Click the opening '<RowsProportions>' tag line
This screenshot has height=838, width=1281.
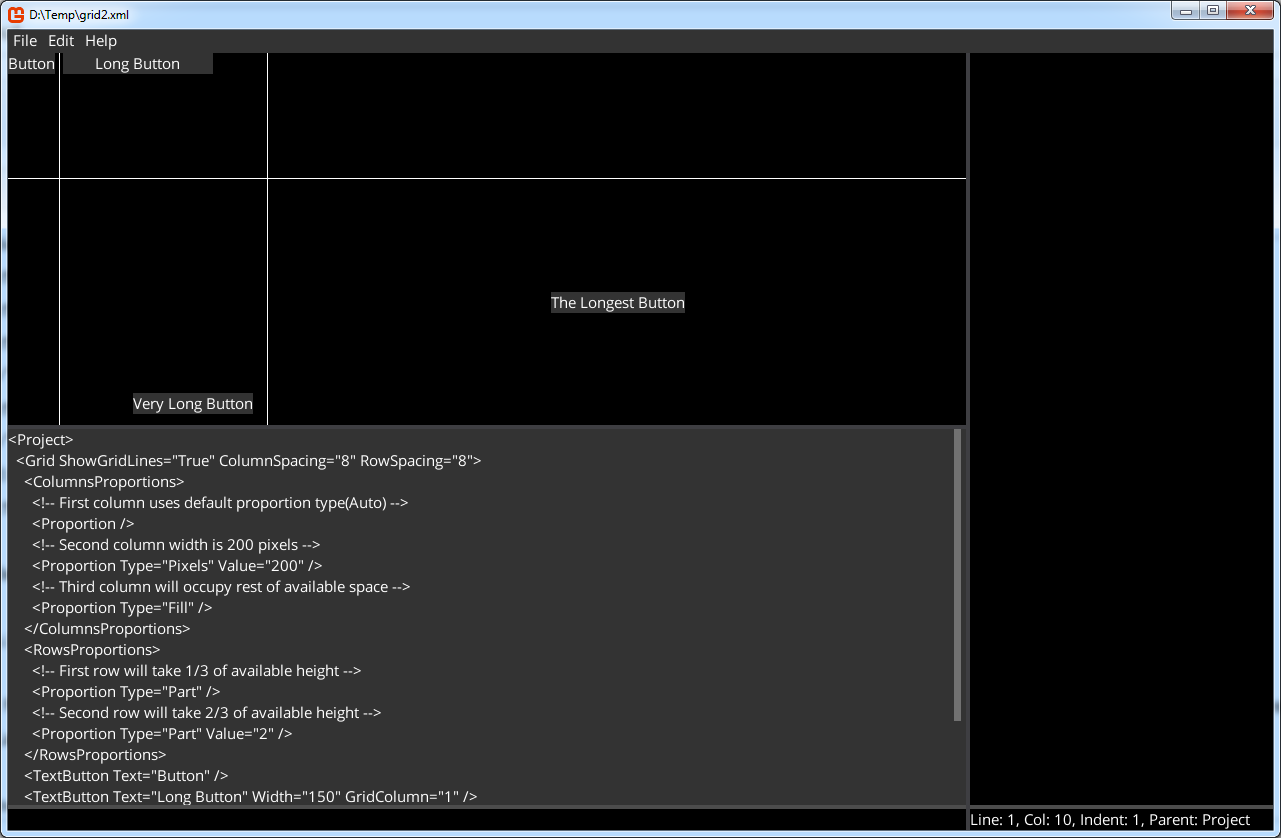coord(92,650)
